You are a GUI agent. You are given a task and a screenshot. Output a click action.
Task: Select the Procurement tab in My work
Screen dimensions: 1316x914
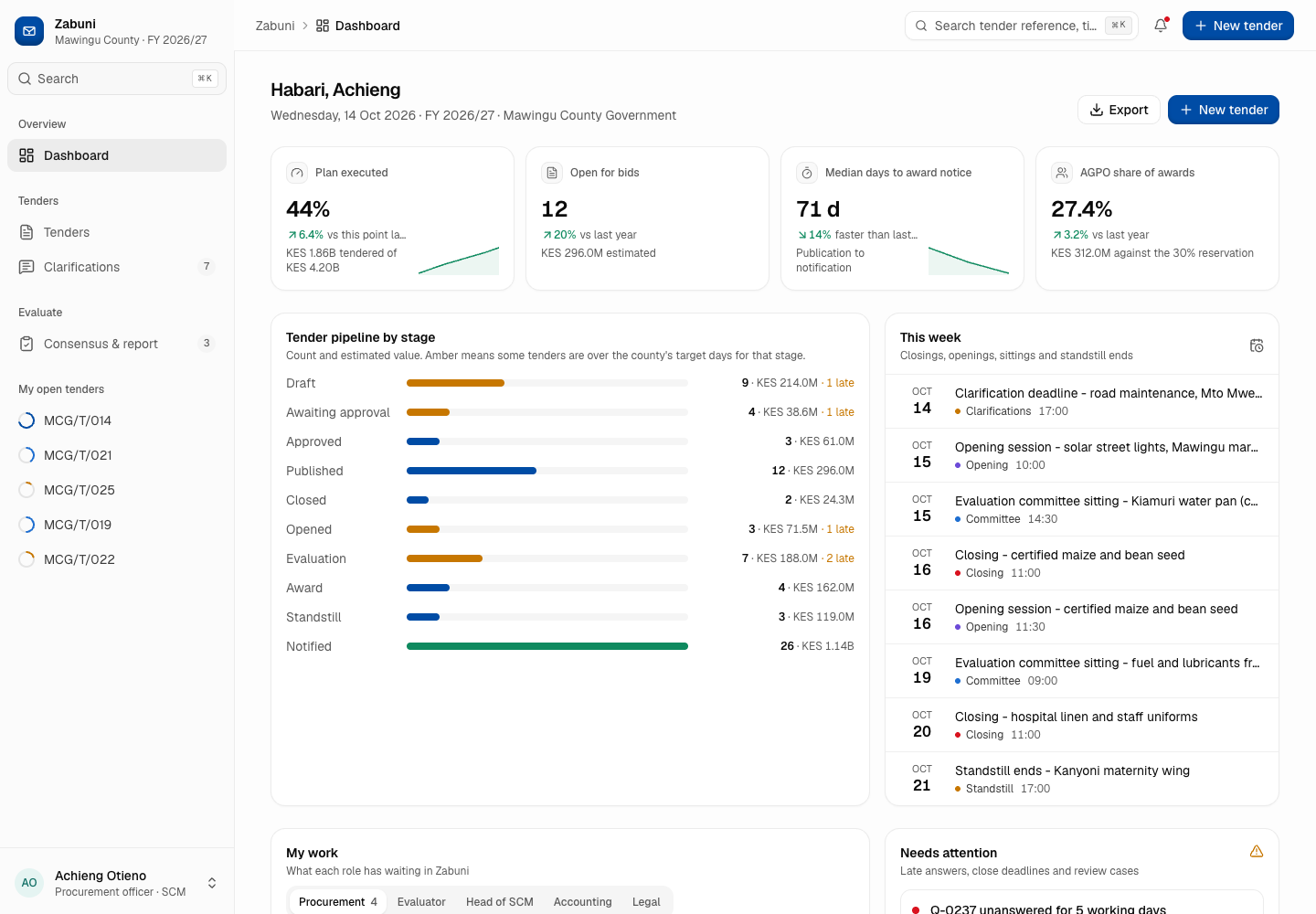[x=338, y=901]
